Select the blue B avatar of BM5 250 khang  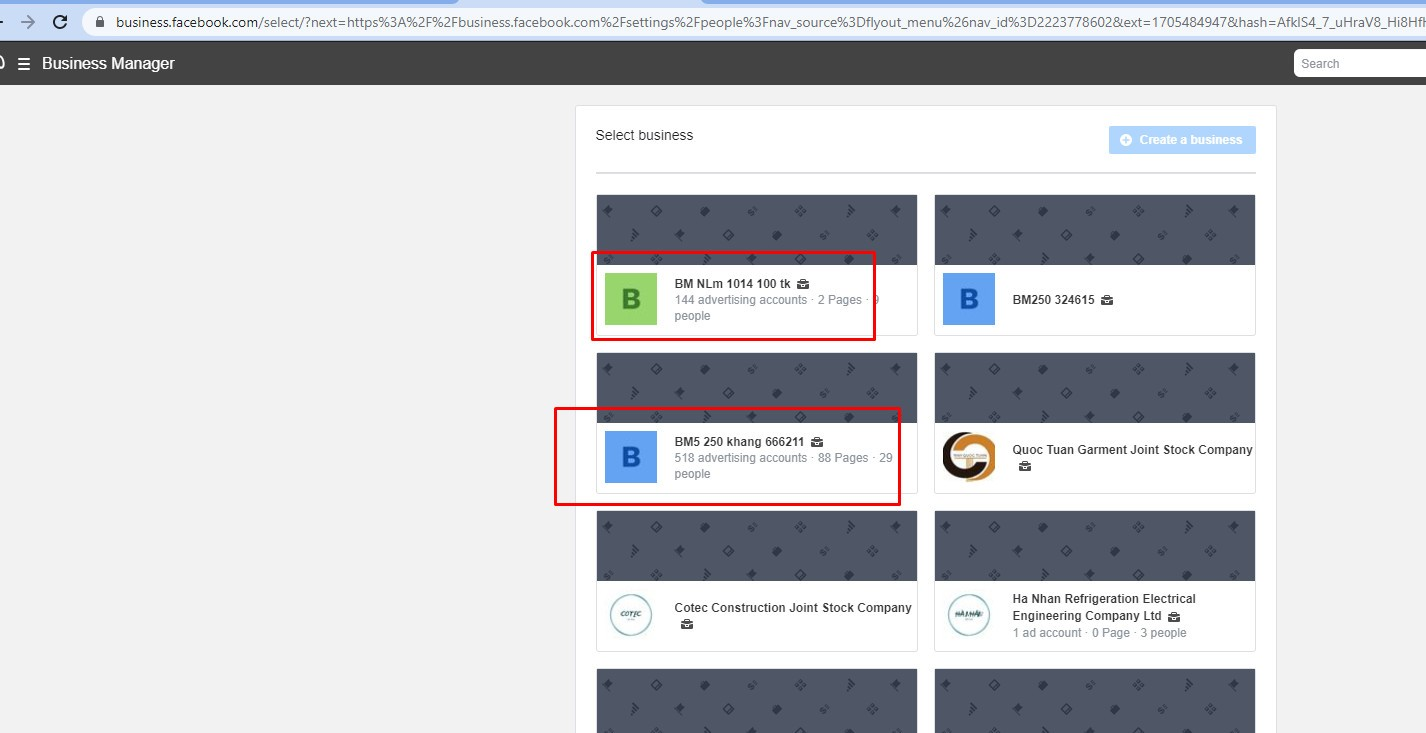coord(631,457)
